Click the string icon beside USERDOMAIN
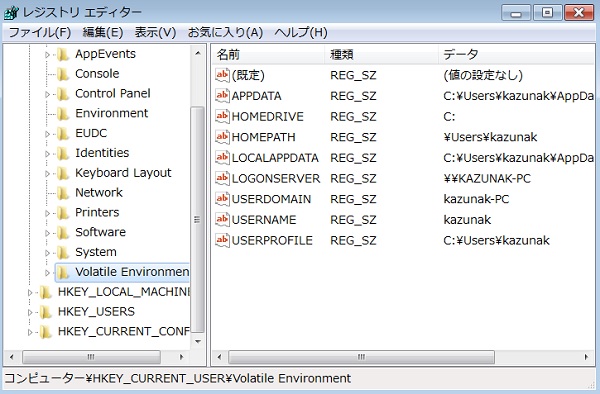The image size is (600, 394). tap(222, 199)
